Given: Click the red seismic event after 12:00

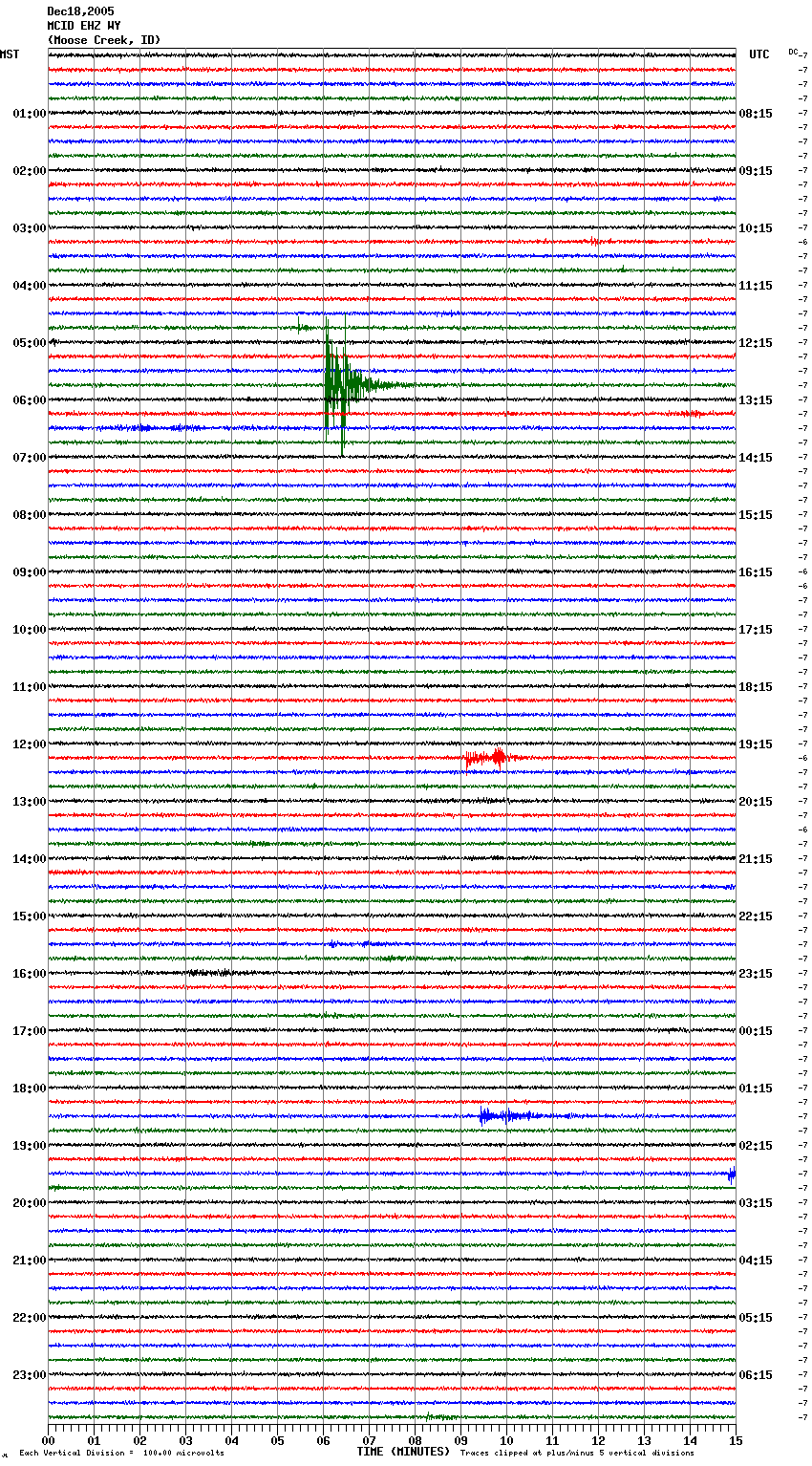Looking at the screenshot, I should (492, 758).
